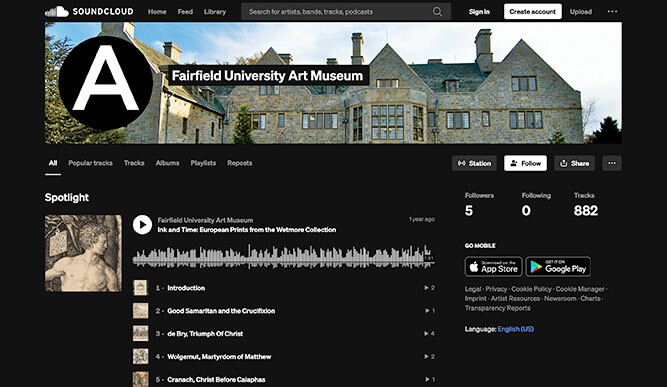The height and width of the screenshot is (387, 667).
Task: Open the Legal link
Action: 473,289
